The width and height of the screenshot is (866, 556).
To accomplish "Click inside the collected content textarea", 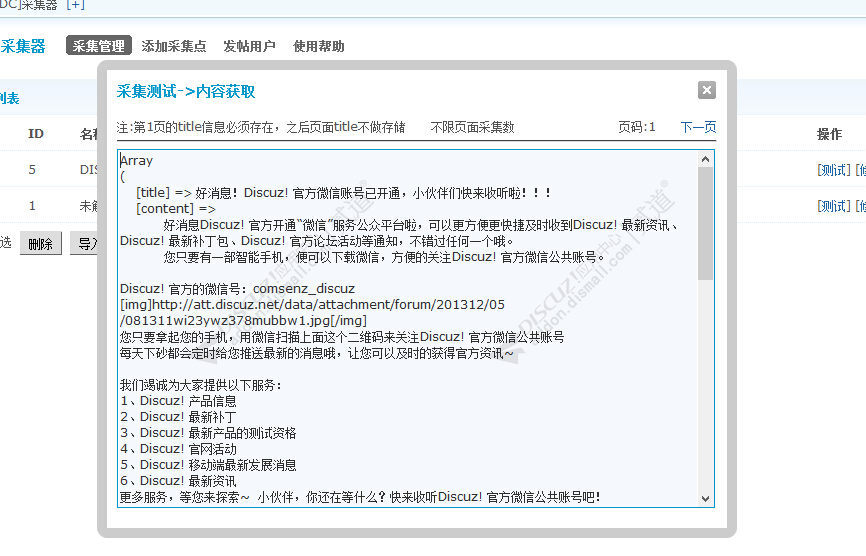I will tap(408, 329).
